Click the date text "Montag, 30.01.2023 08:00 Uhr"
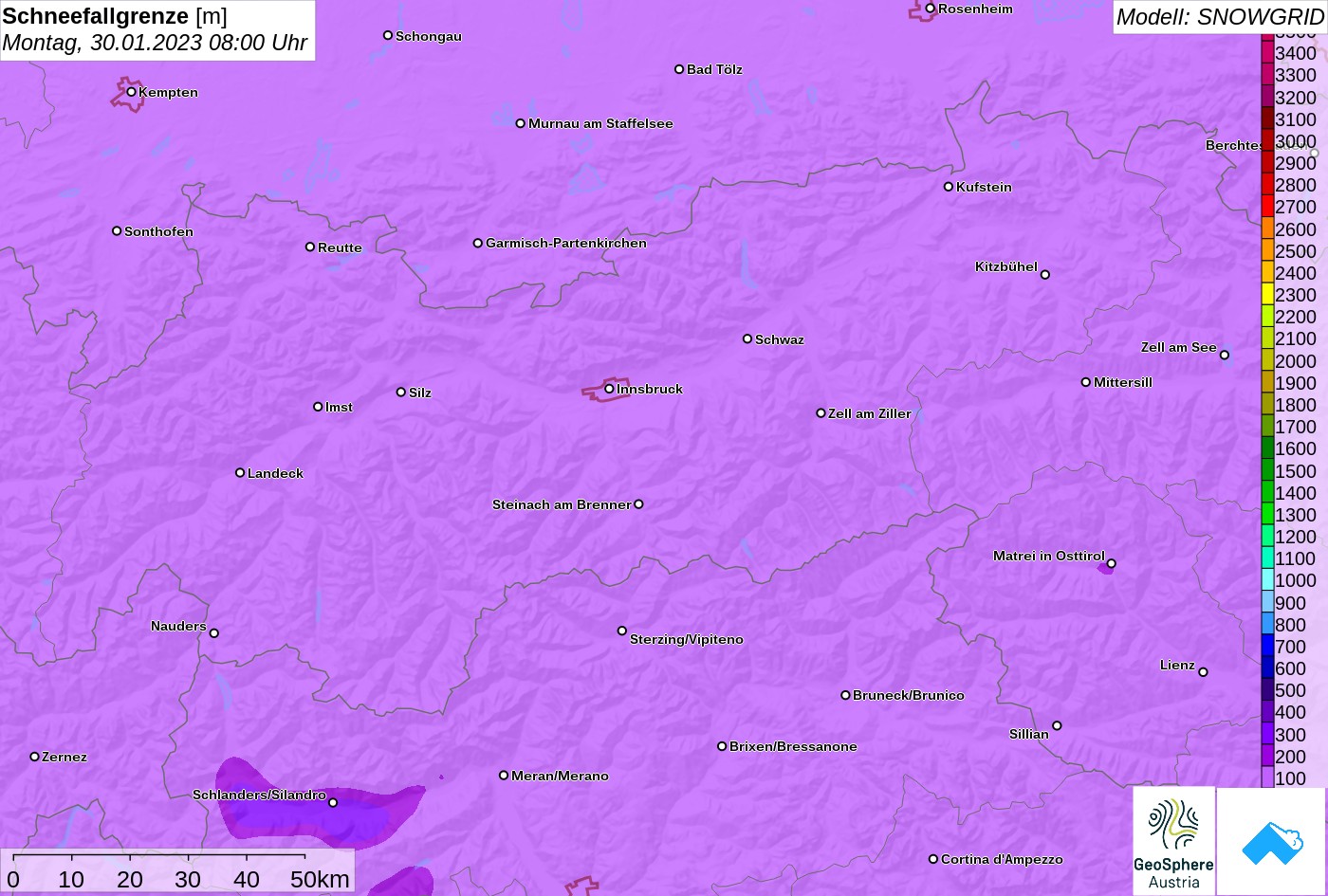The image size is (1328, 896). (155, 43)
